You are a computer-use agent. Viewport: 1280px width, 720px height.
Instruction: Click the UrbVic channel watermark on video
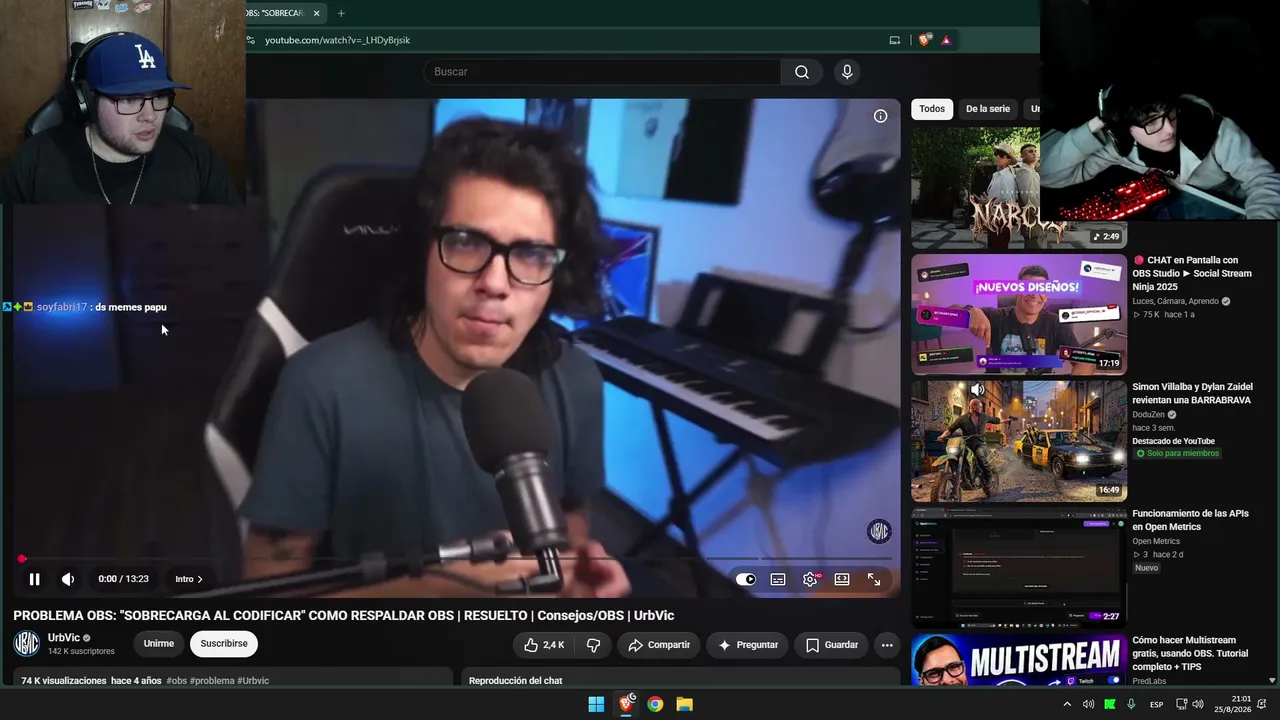[x=878, y=531]
